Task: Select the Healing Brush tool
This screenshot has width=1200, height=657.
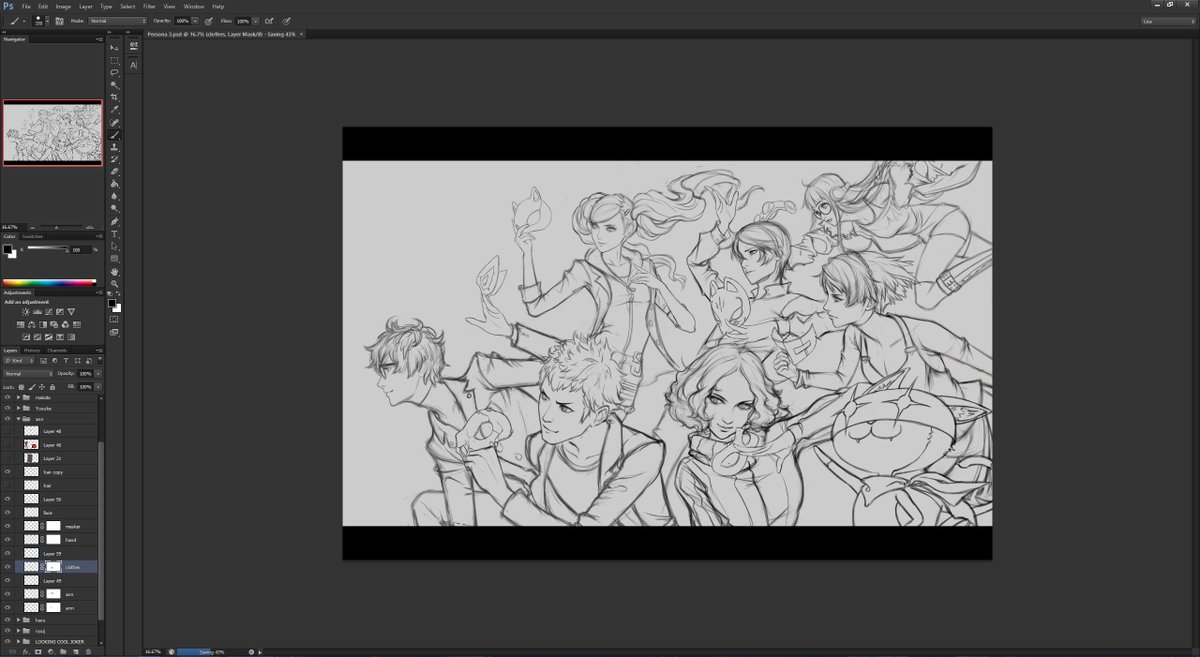Action: (x=114, y=122)
